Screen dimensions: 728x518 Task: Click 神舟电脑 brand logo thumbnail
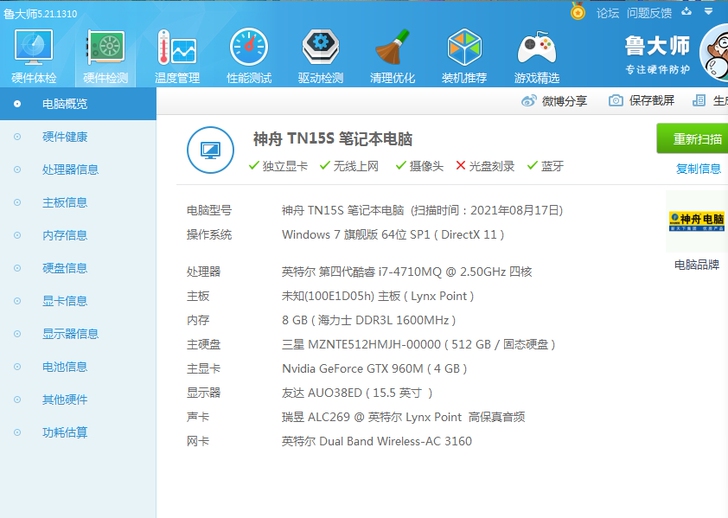[697, 220]
